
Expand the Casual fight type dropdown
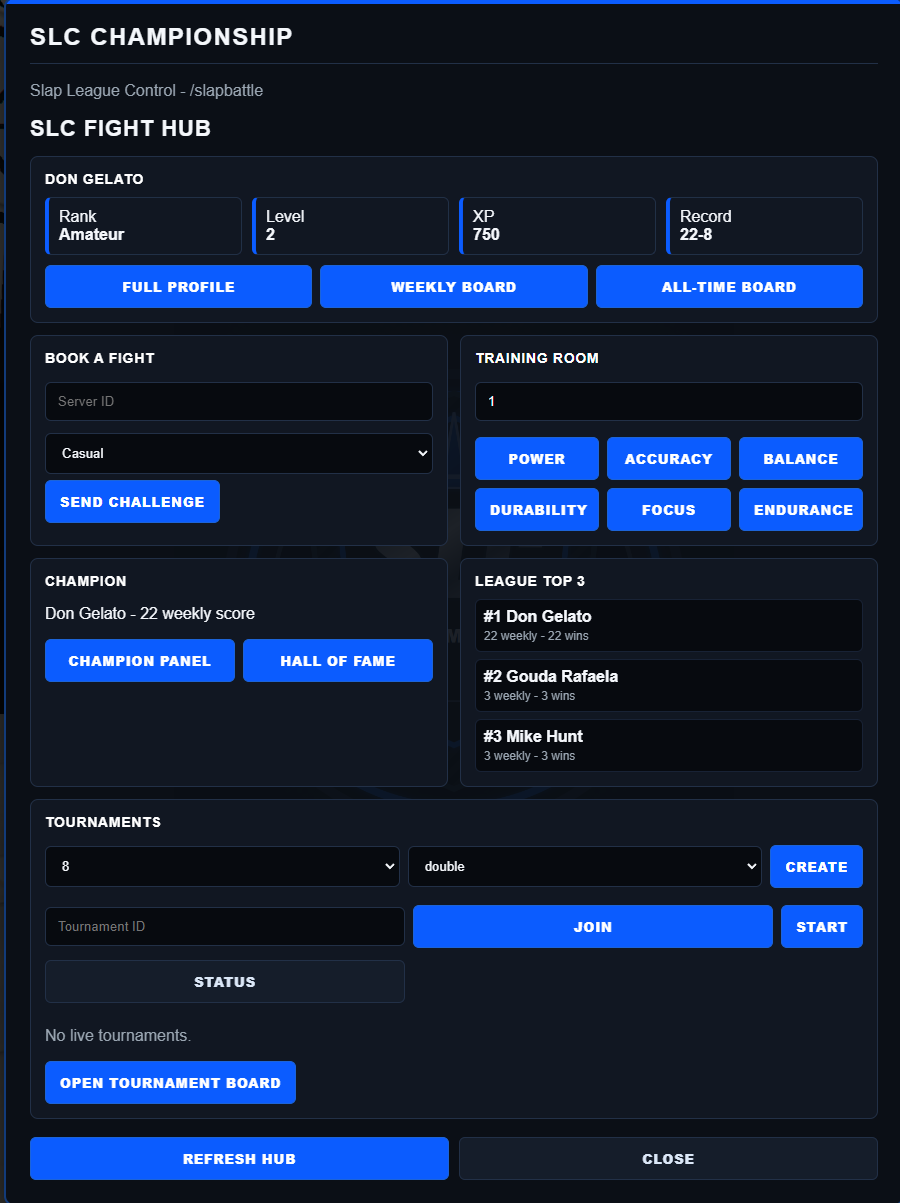click(239, 453)
